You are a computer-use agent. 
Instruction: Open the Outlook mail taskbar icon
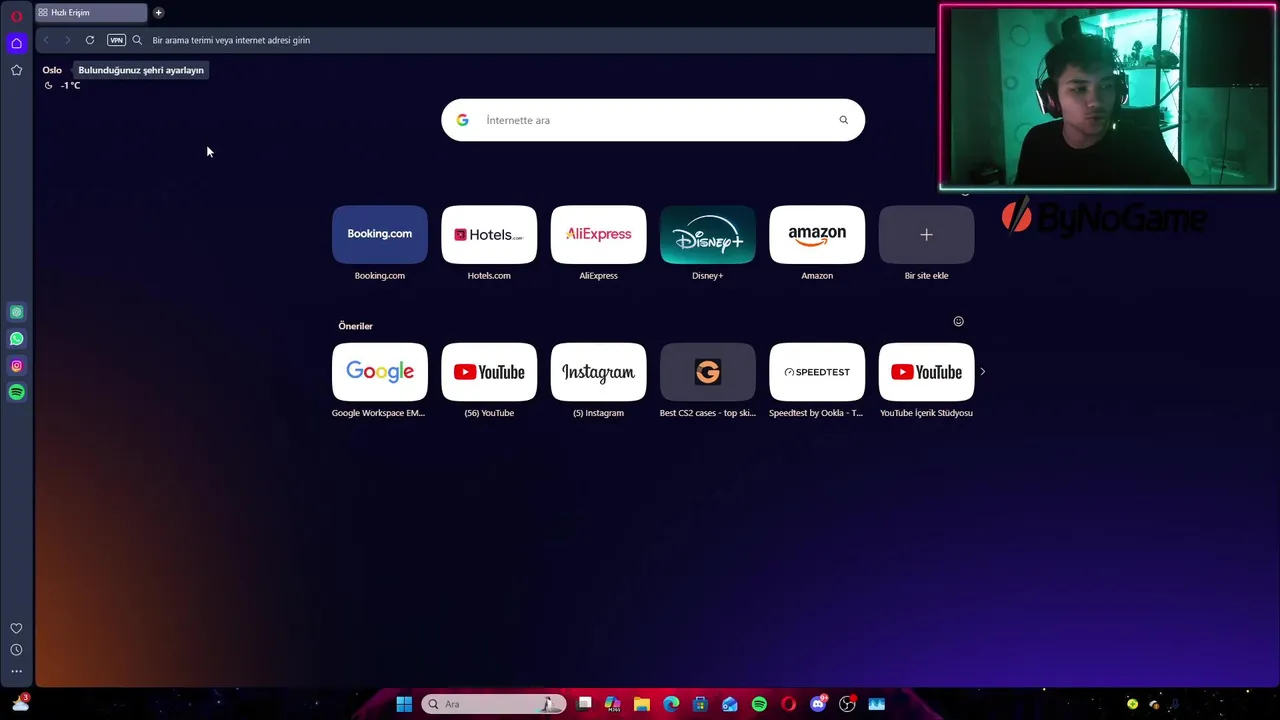[x=730, y=704]
